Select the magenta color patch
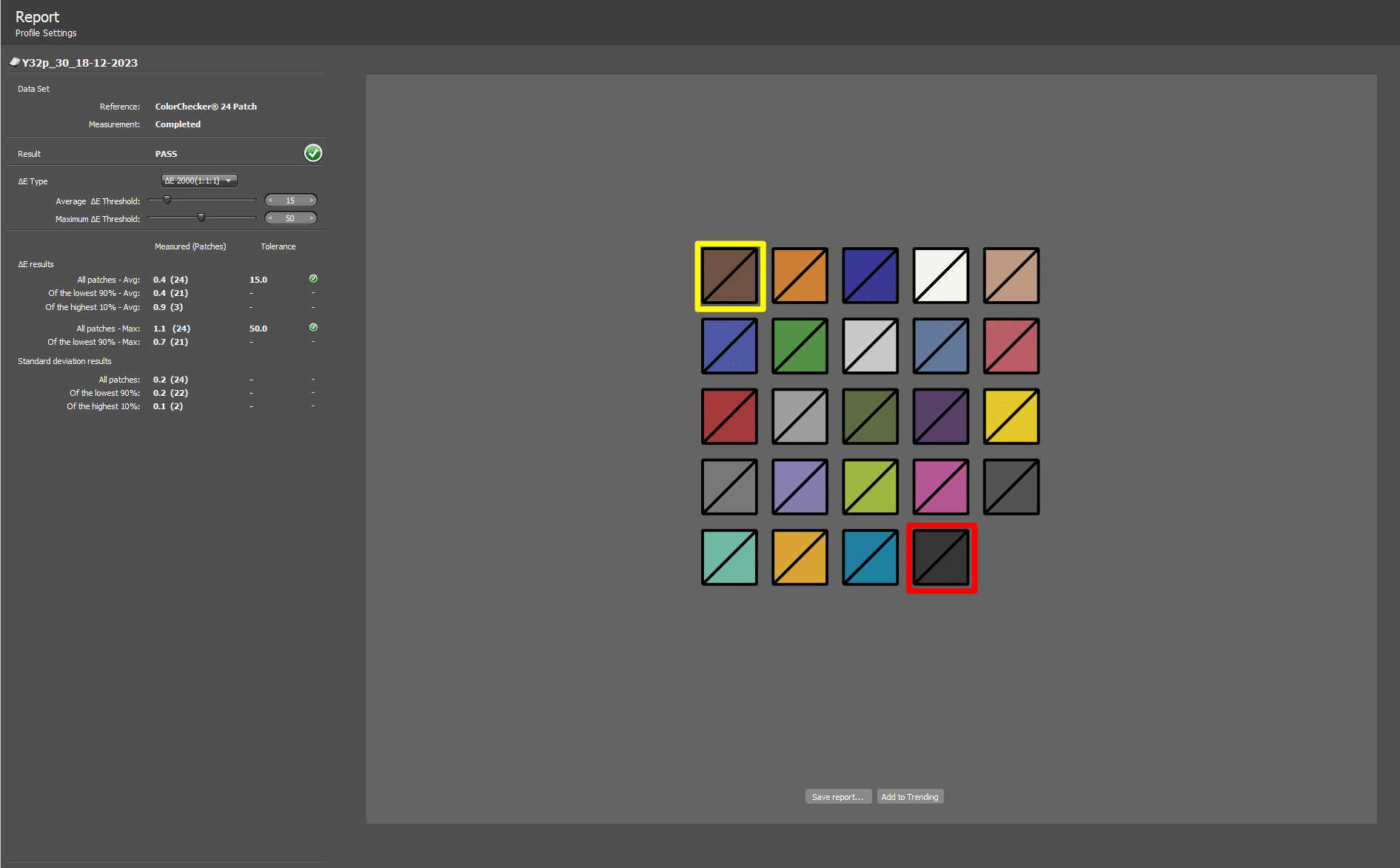This screenshot has height=868, width=1400. (941, 487)
